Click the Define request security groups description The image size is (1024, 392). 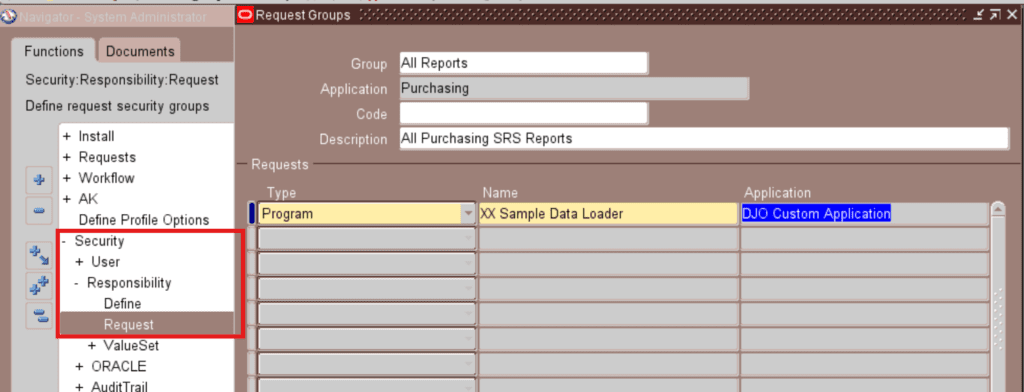pyautogui.click(x=117, y=106)
